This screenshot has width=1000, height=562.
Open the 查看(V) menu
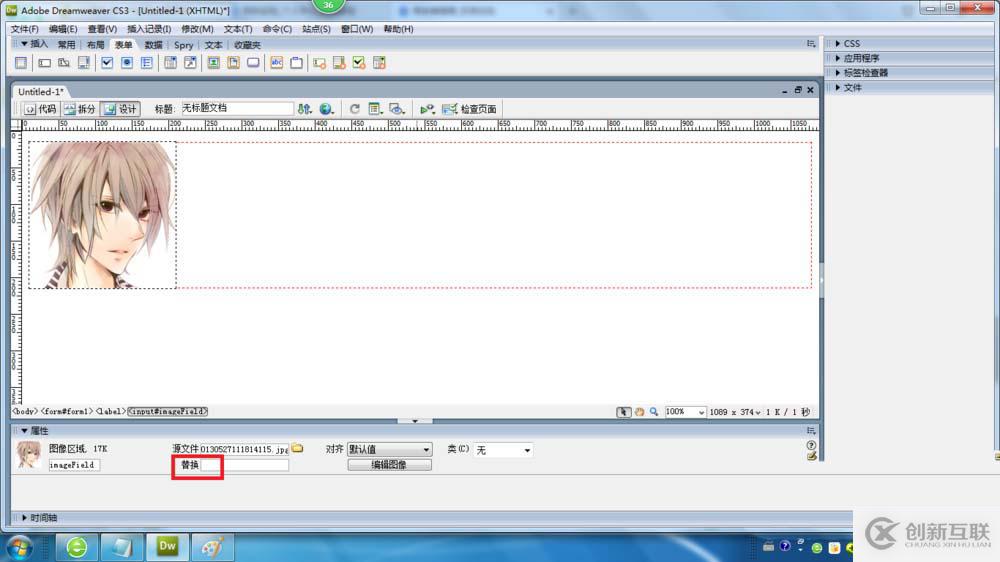coord(102,29)
